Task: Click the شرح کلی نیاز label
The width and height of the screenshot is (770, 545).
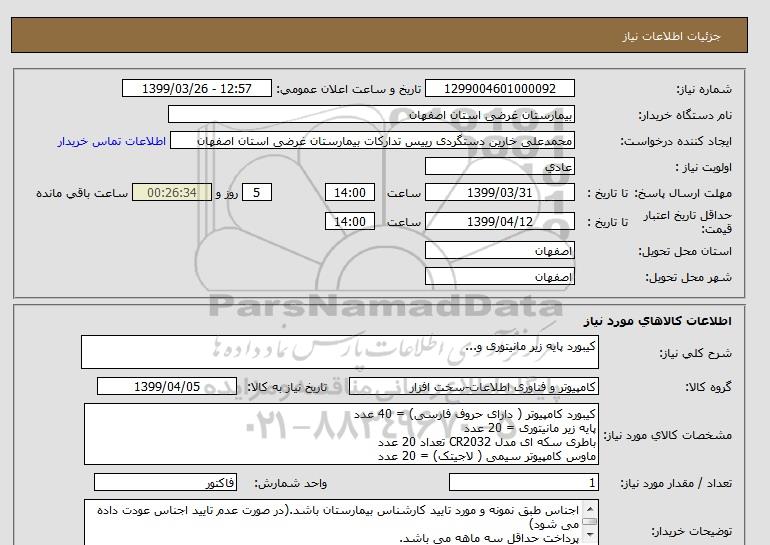Action: coord(695,353)
